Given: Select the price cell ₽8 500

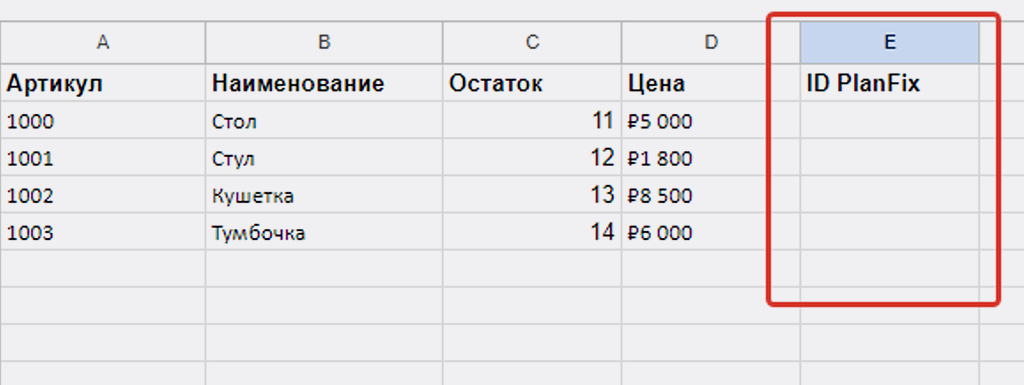Looking at the screenshot, I should point(711,194).
